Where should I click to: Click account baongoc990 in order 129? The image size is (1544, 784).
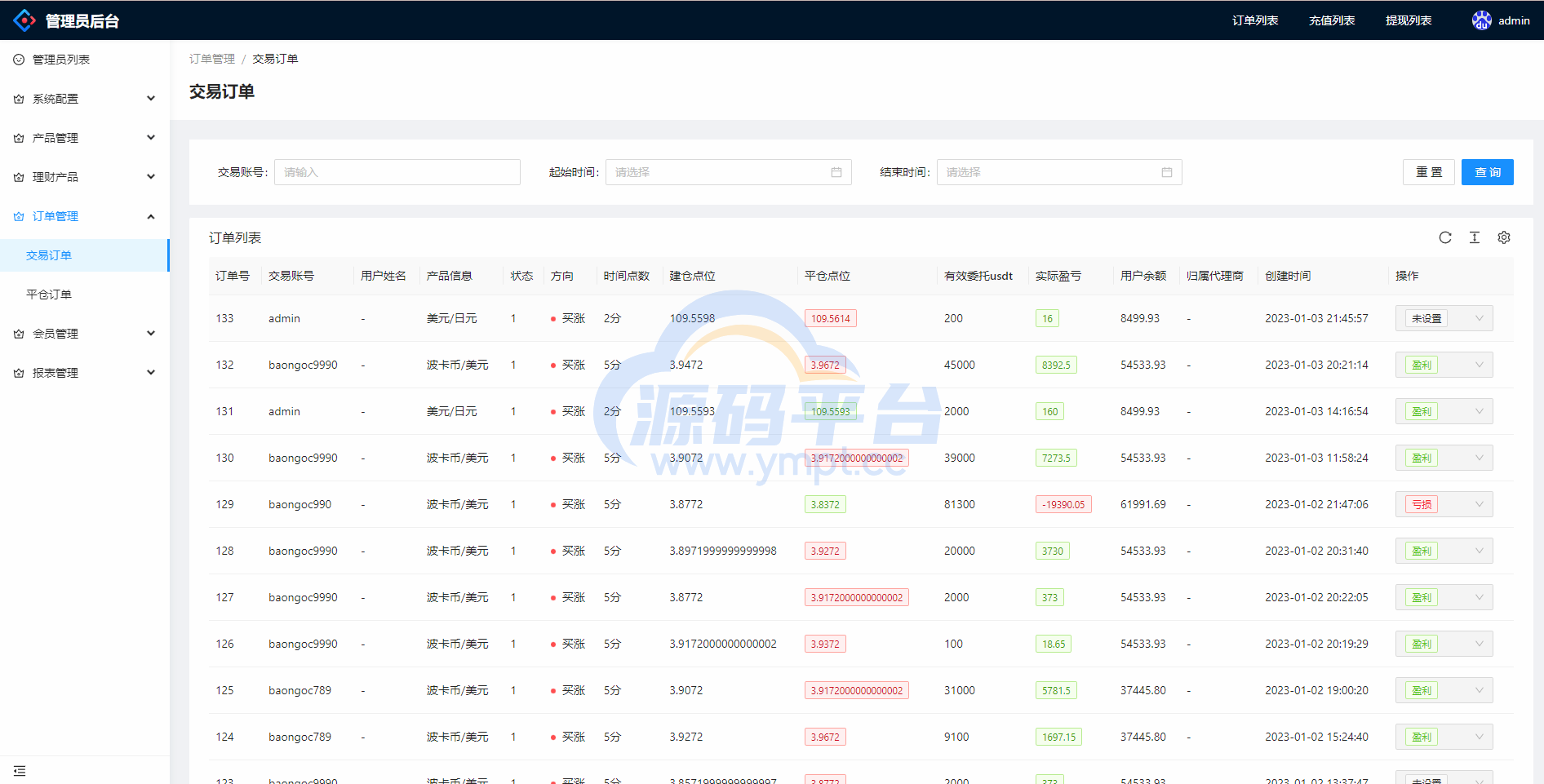(x=299, y=504)
